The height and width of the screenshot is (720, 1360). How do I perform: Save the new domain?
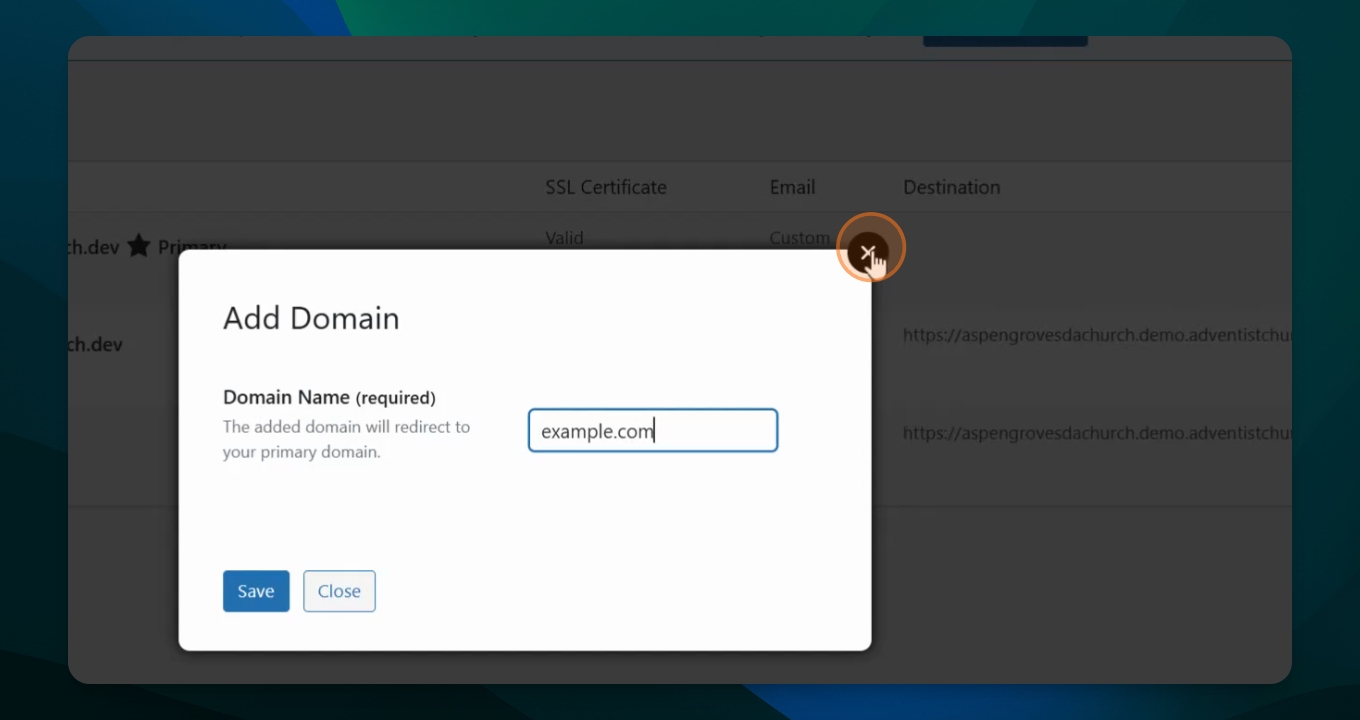pos(256,591)
